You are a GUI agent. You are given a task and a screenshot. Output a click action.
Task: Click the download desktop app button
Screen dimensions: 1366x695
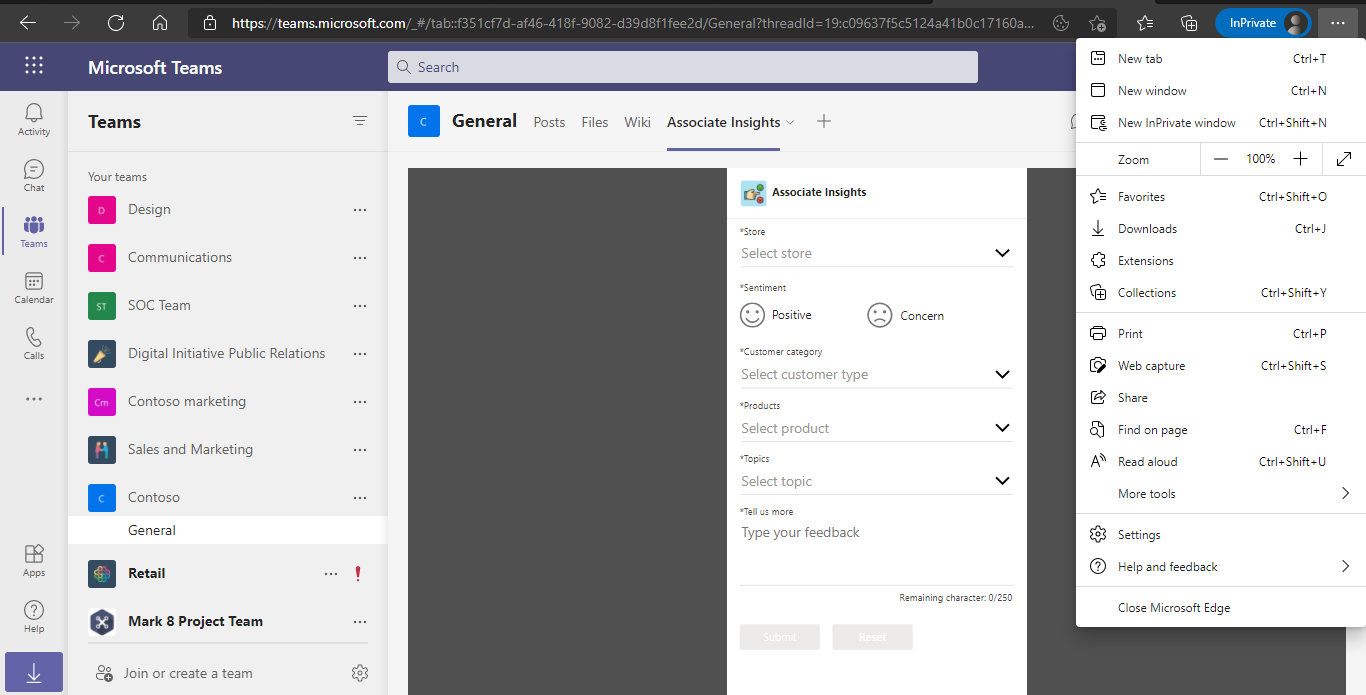point(34,673)
